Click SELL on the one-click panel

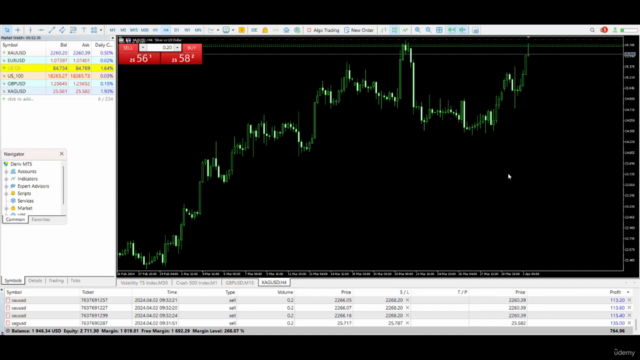(128, 48)
